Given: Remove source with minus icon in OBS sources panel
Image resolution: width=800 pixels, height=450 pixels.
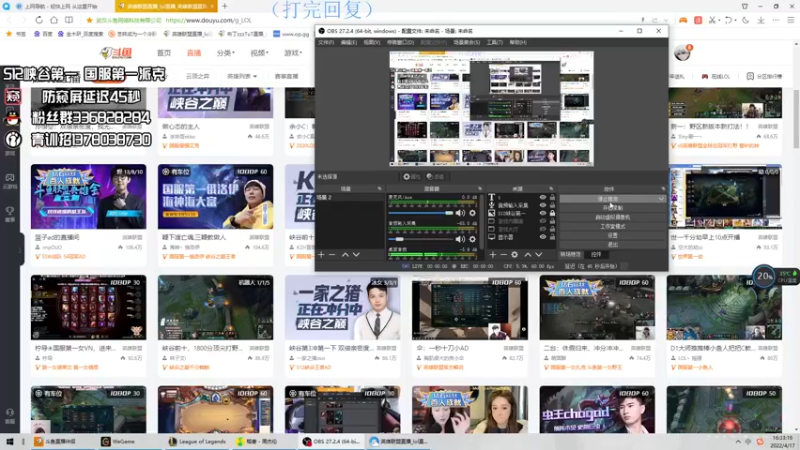Looking at the screenshot, I should (x=504, y=254).
